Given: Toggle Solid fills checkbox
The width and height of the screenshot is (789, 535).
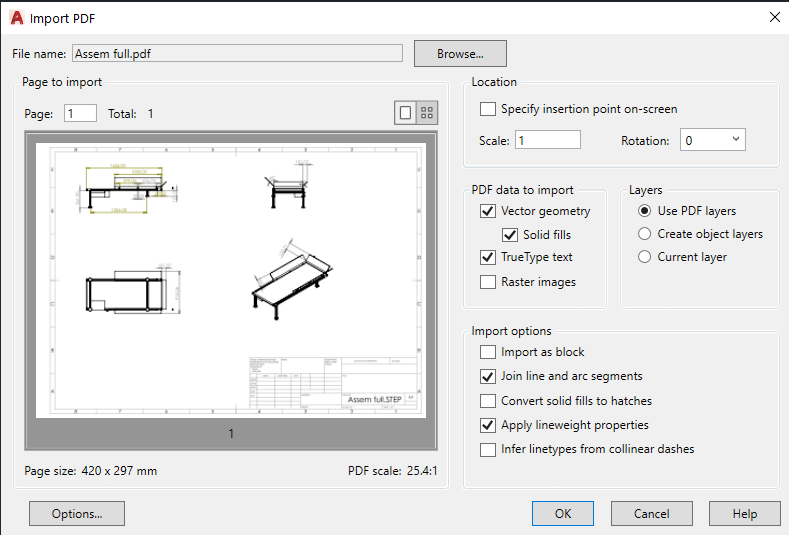Looking at the screenshot, I should click(x=510, y=235).
